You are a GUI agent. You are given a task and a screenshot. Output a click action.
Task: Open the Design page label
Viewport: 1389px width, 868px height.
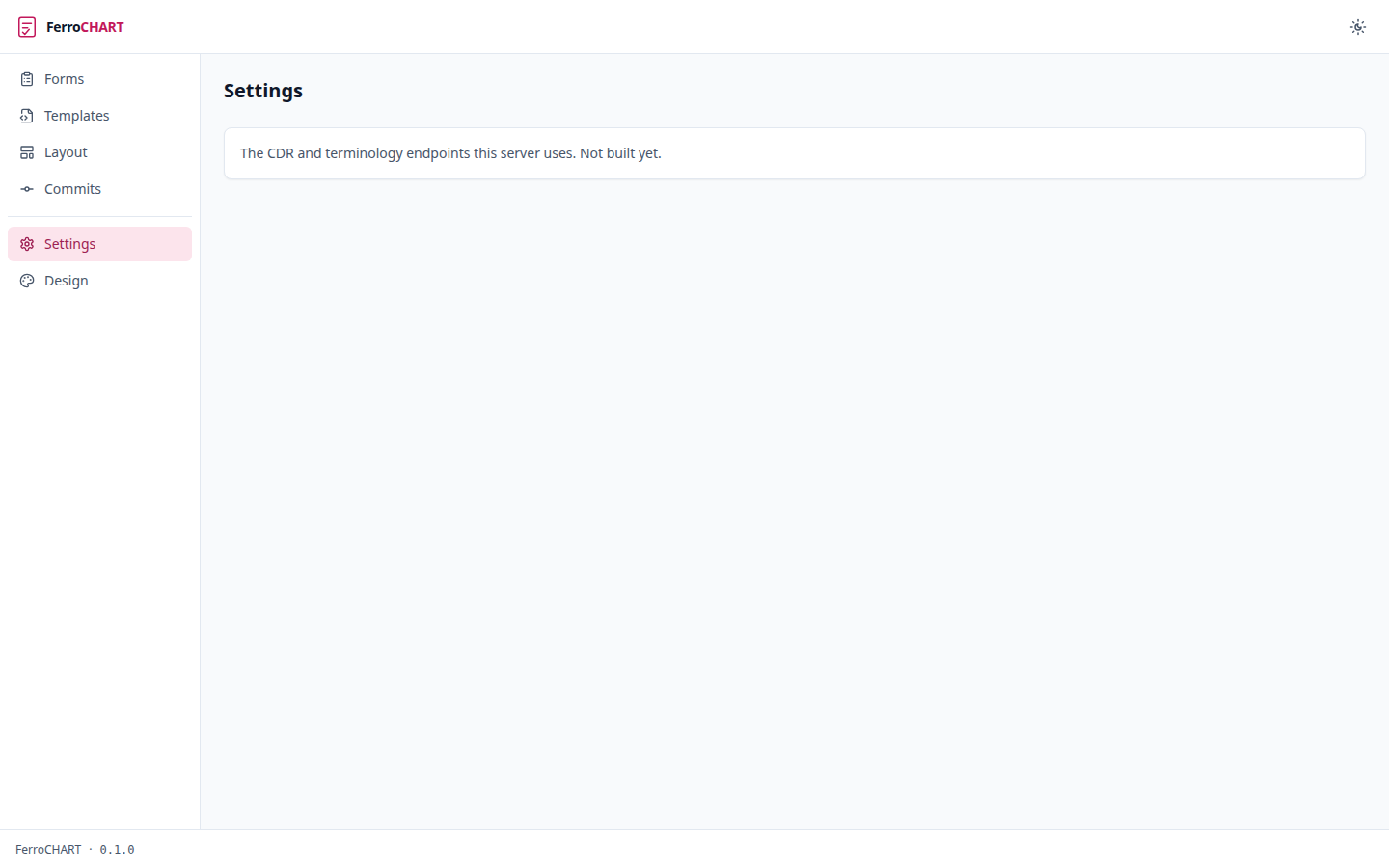pyautogui.click(x=66, y=281)
